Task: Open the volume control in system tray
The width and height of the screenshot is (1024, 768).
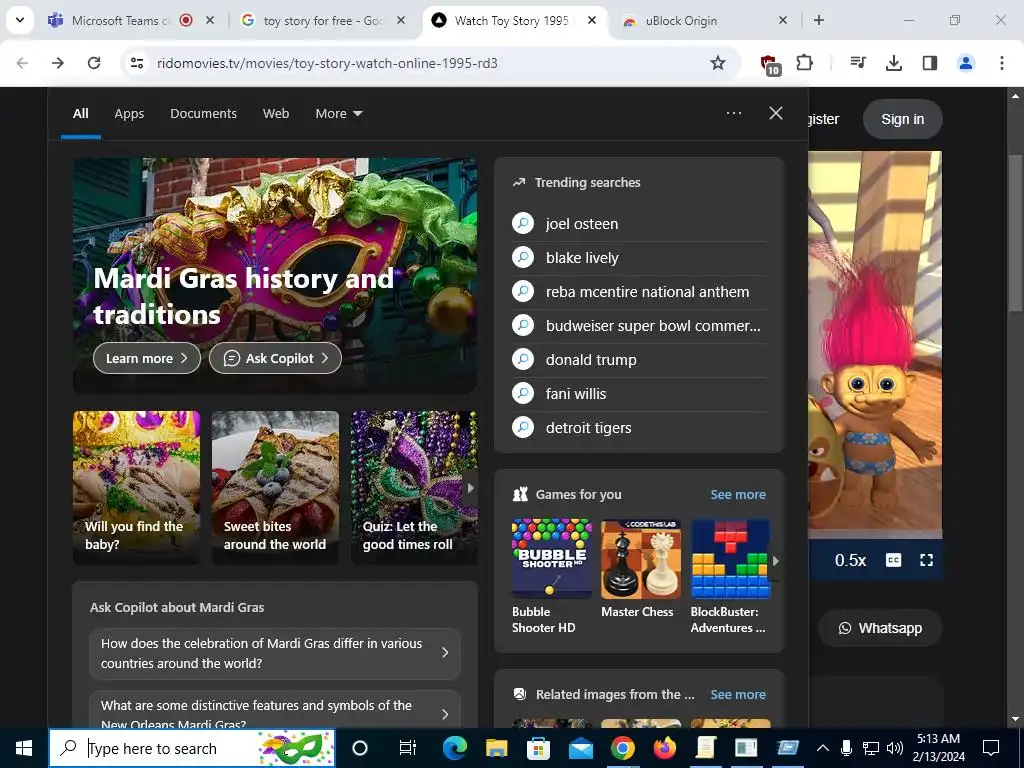Action: (895, 748)
